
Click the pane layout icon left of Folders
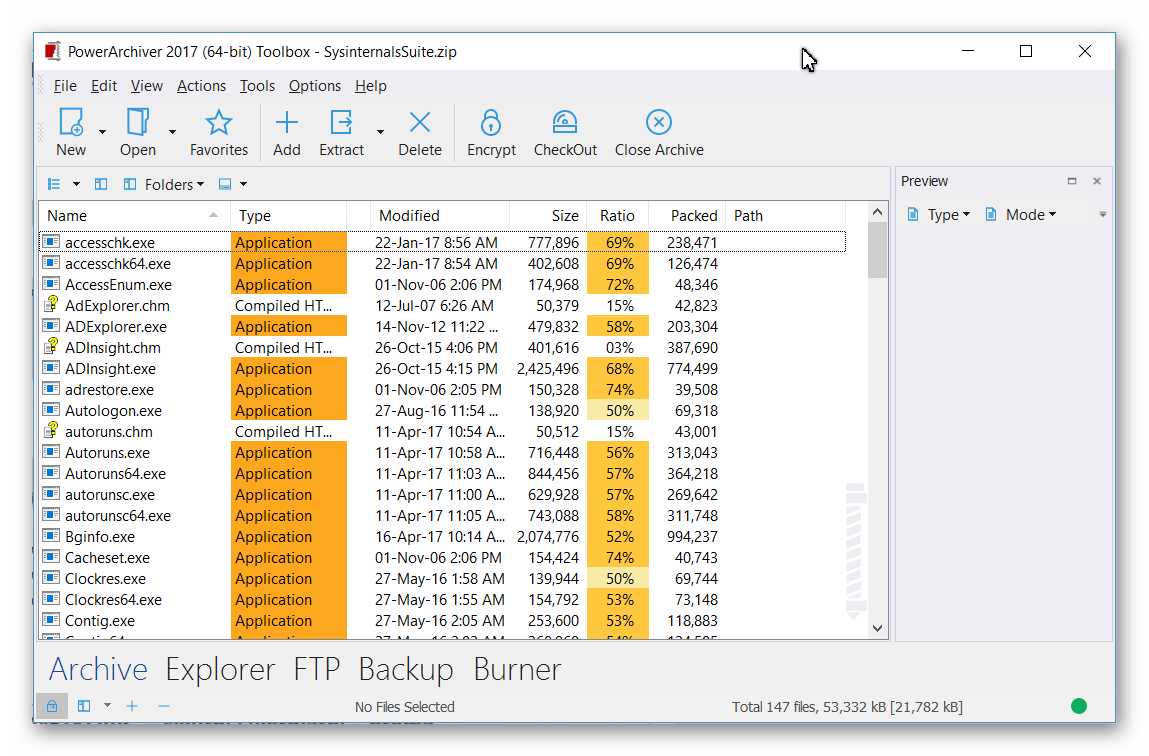(x=101, y=184)
